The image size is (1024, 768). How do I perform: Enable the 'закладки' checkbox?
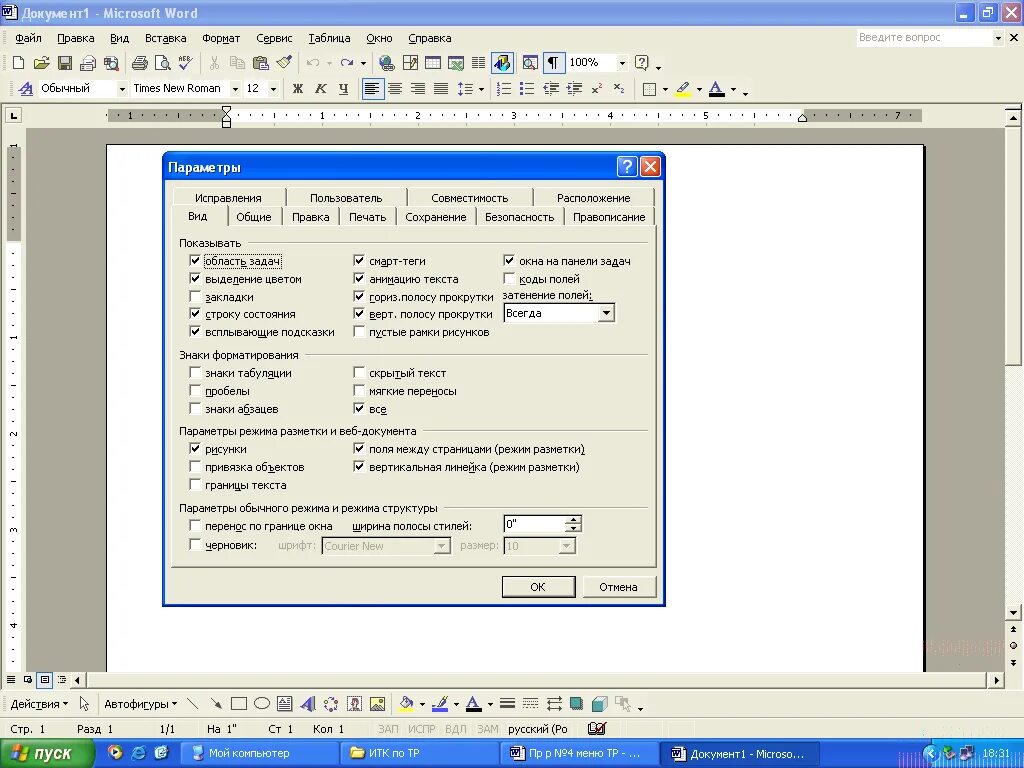click(195, 296)
